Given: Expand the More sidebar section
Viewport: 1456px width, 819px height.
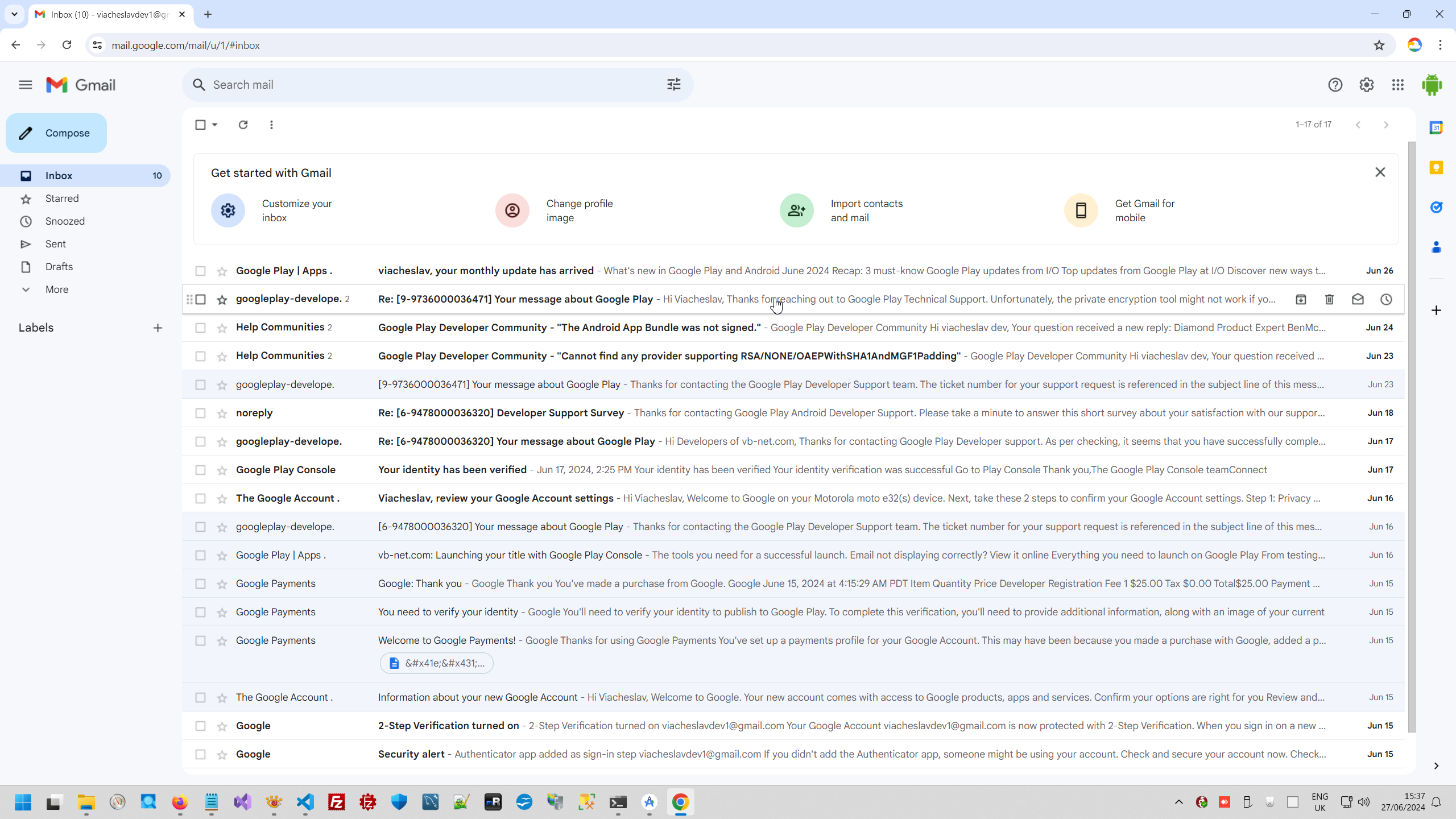Looking at the screenshot, I should pos(56,289).
